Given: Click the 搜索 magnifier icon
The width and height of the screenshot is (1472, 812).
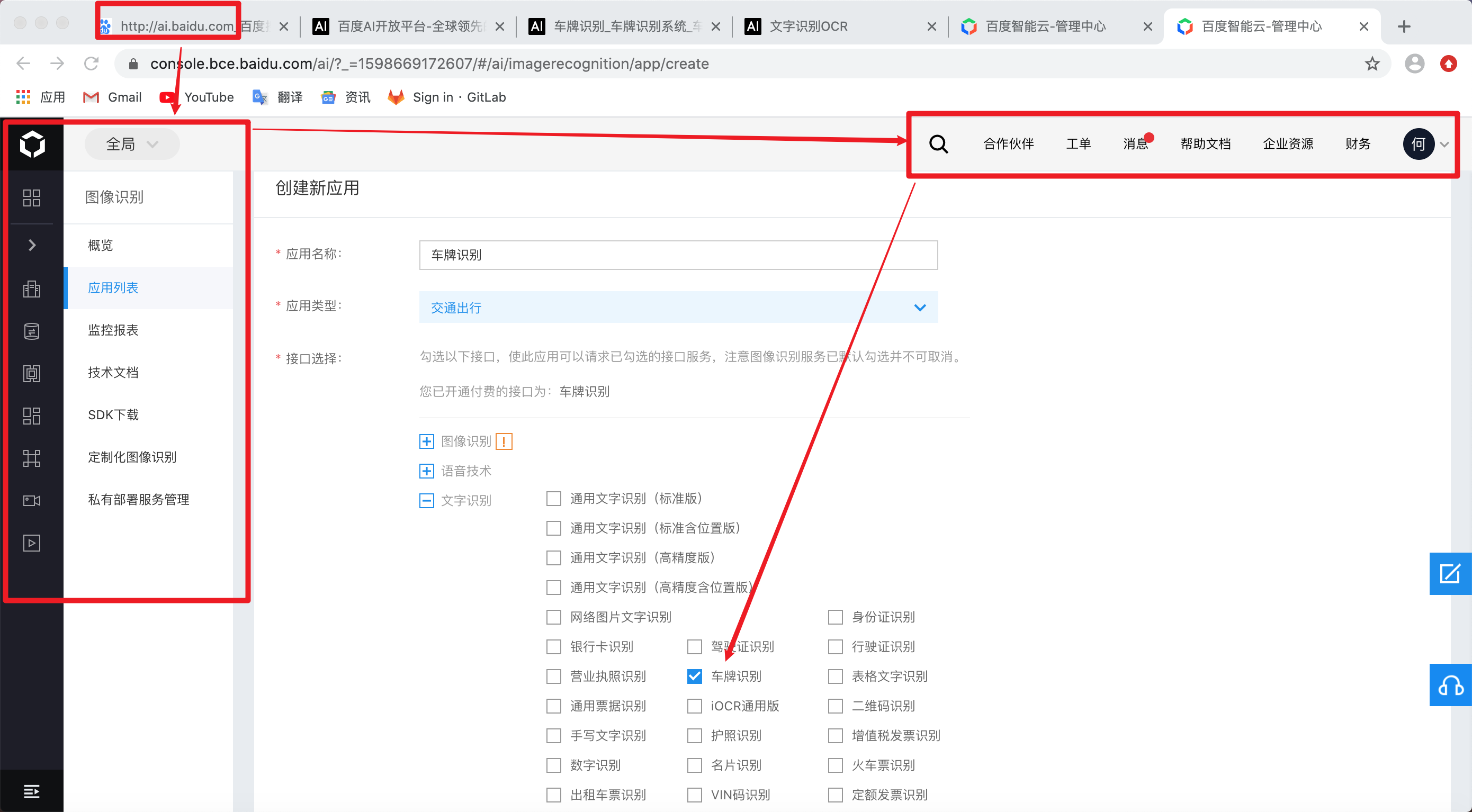Looking at the screenshot, I should (x=938, y=143).
